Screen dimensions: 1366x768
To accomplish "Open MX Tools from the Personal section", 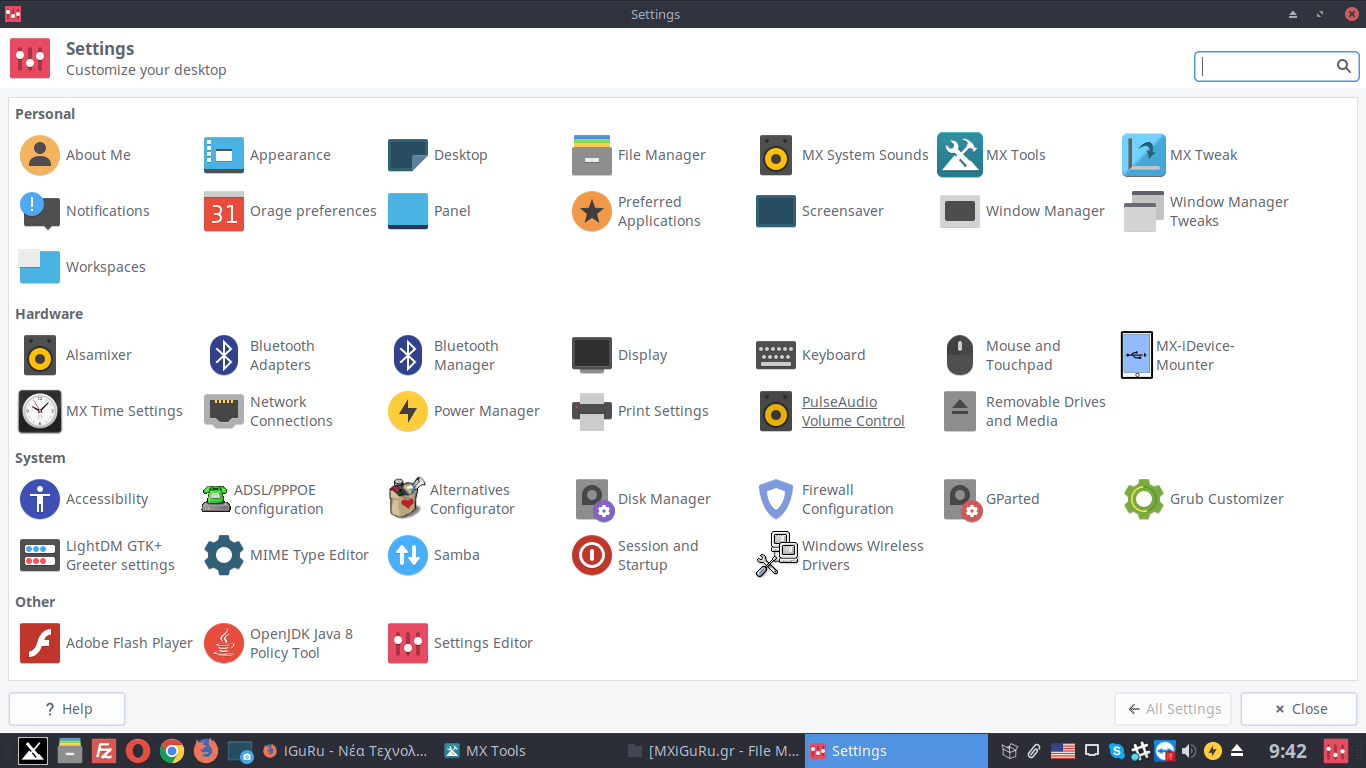I will coord(992,155).
